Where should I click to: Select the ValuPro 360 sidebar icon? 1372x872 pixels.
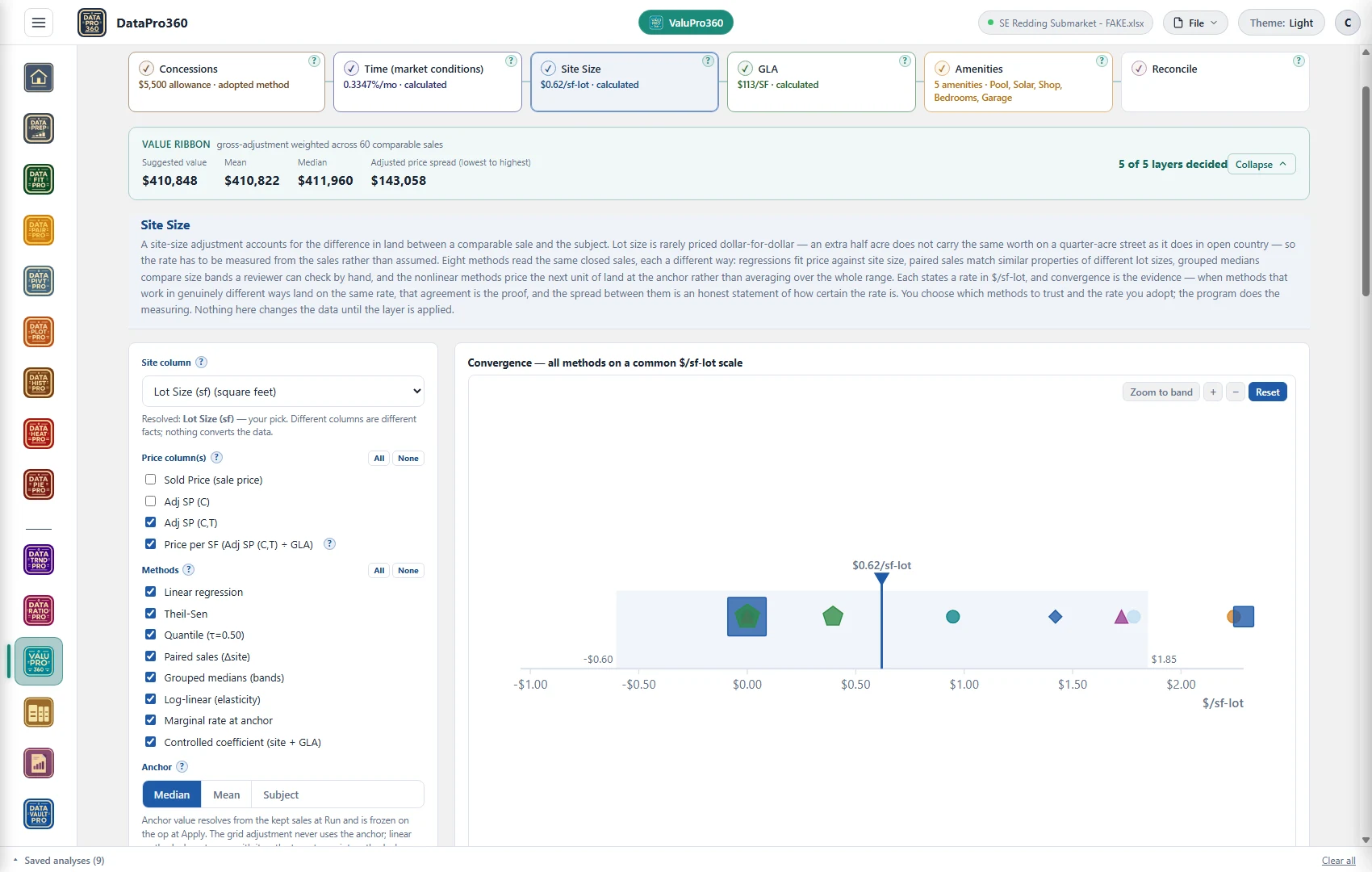pos(39,661)
